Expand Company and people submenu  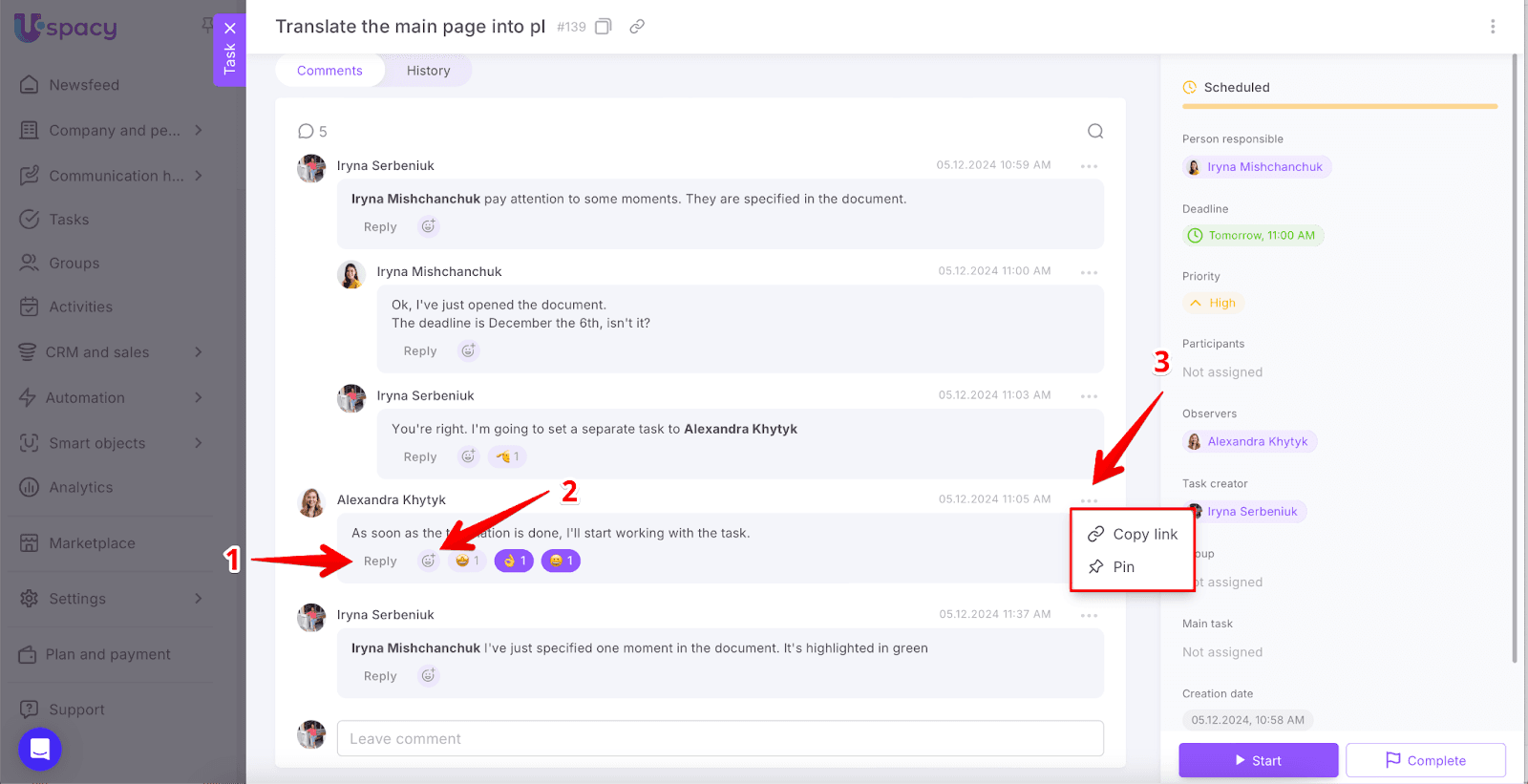[199, 130]
